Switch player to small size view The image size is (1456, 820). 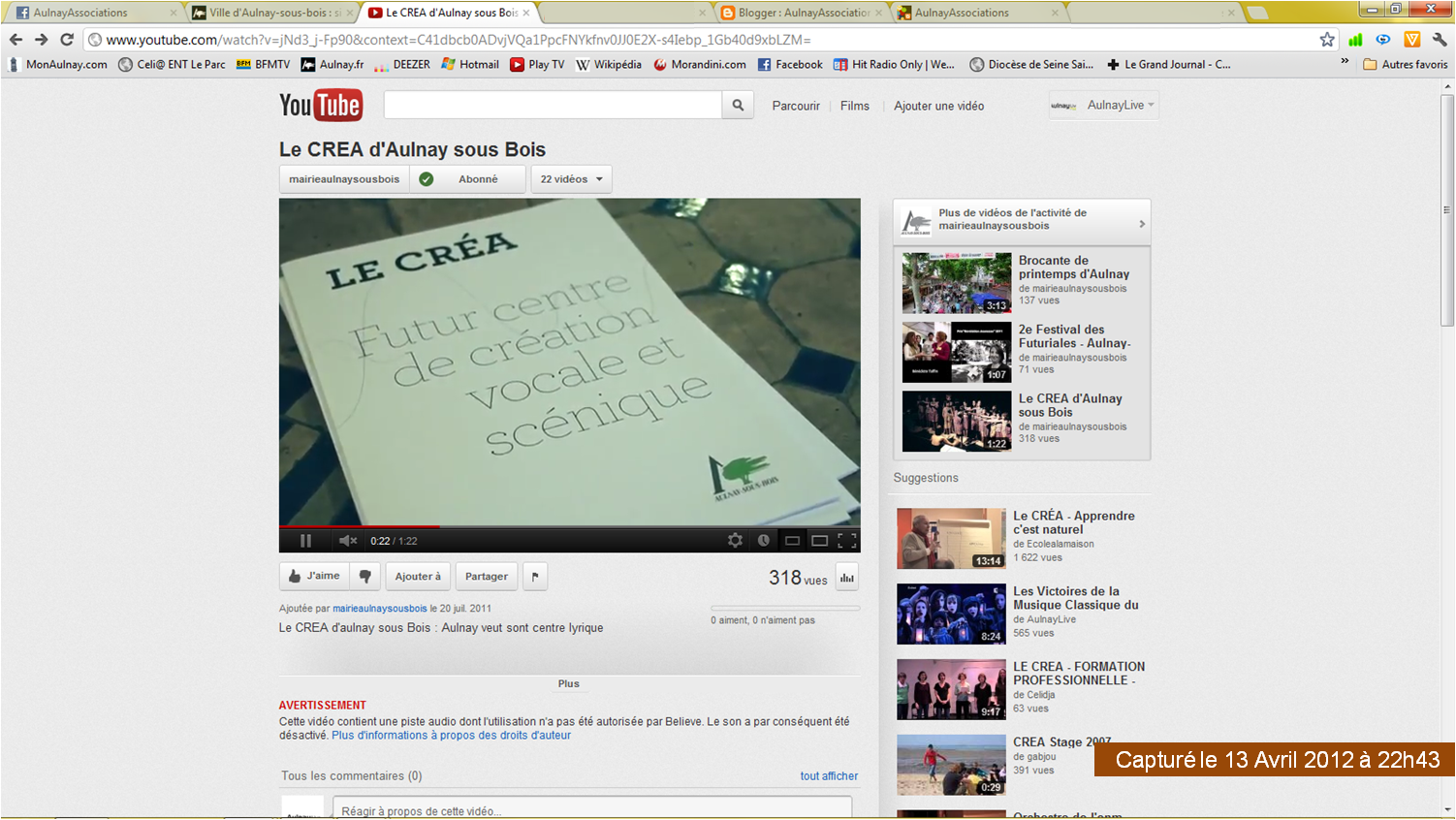coord(792,541)
